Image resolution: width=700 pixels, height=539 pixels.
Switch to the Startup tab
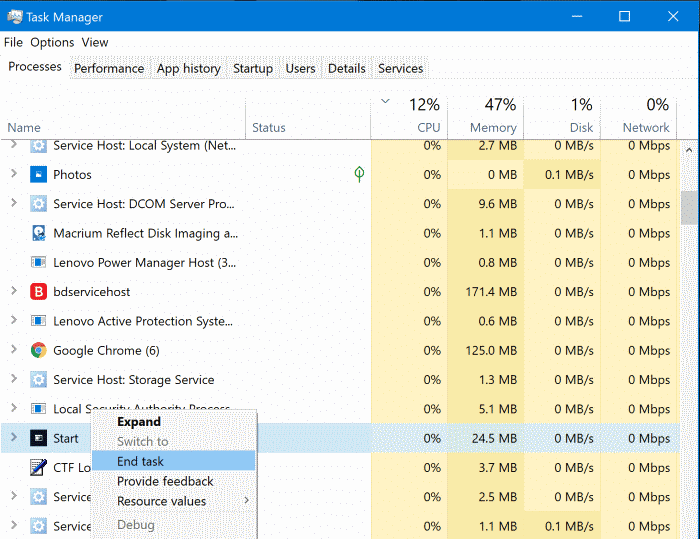pos(253,68)
